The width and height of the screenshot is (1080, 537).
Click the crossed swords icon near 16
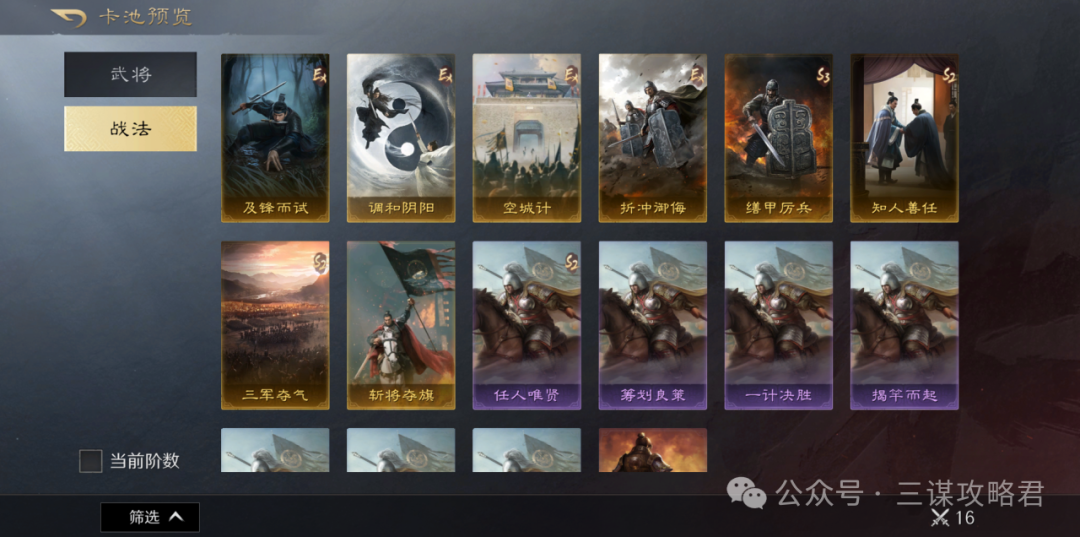[940, 518]
